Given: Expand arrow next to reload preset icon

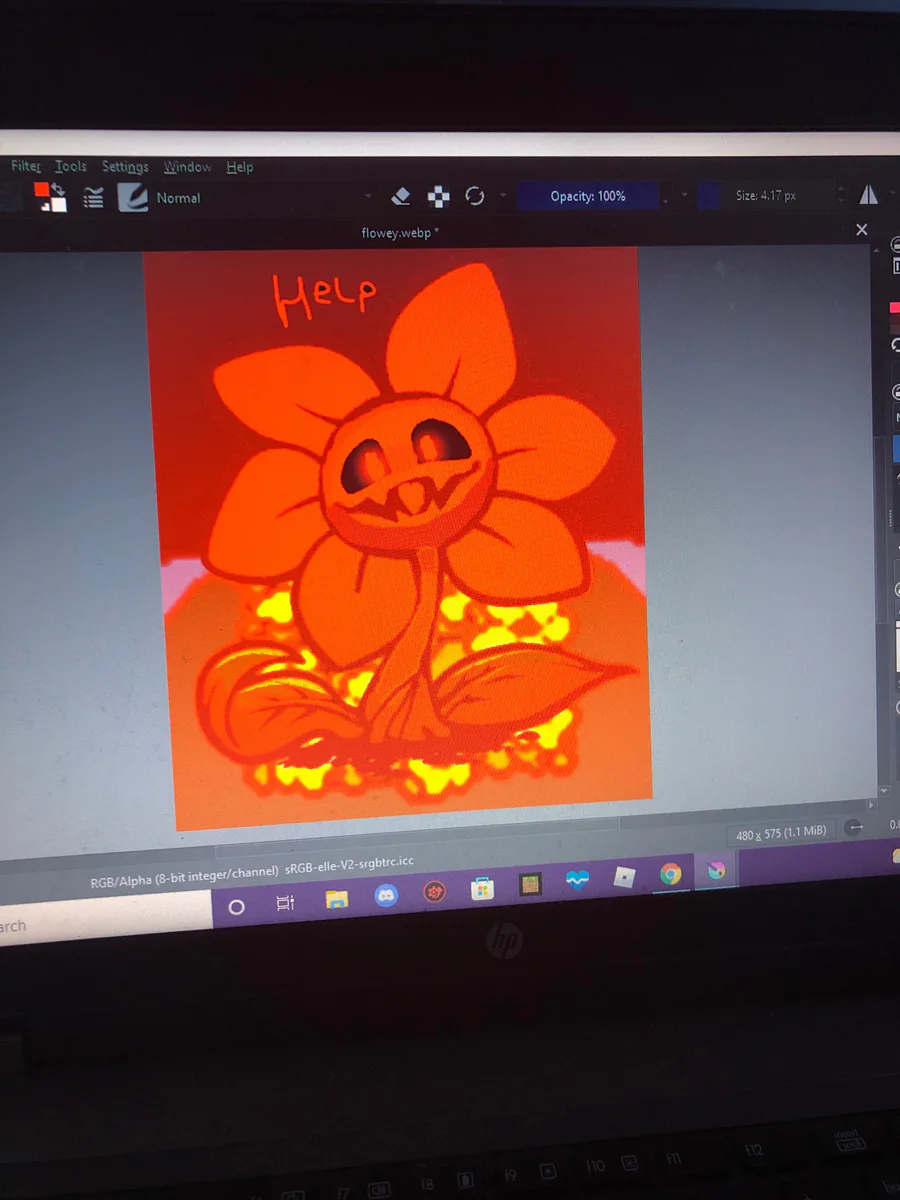Looking at the screenshot, I should click(502, 196).
